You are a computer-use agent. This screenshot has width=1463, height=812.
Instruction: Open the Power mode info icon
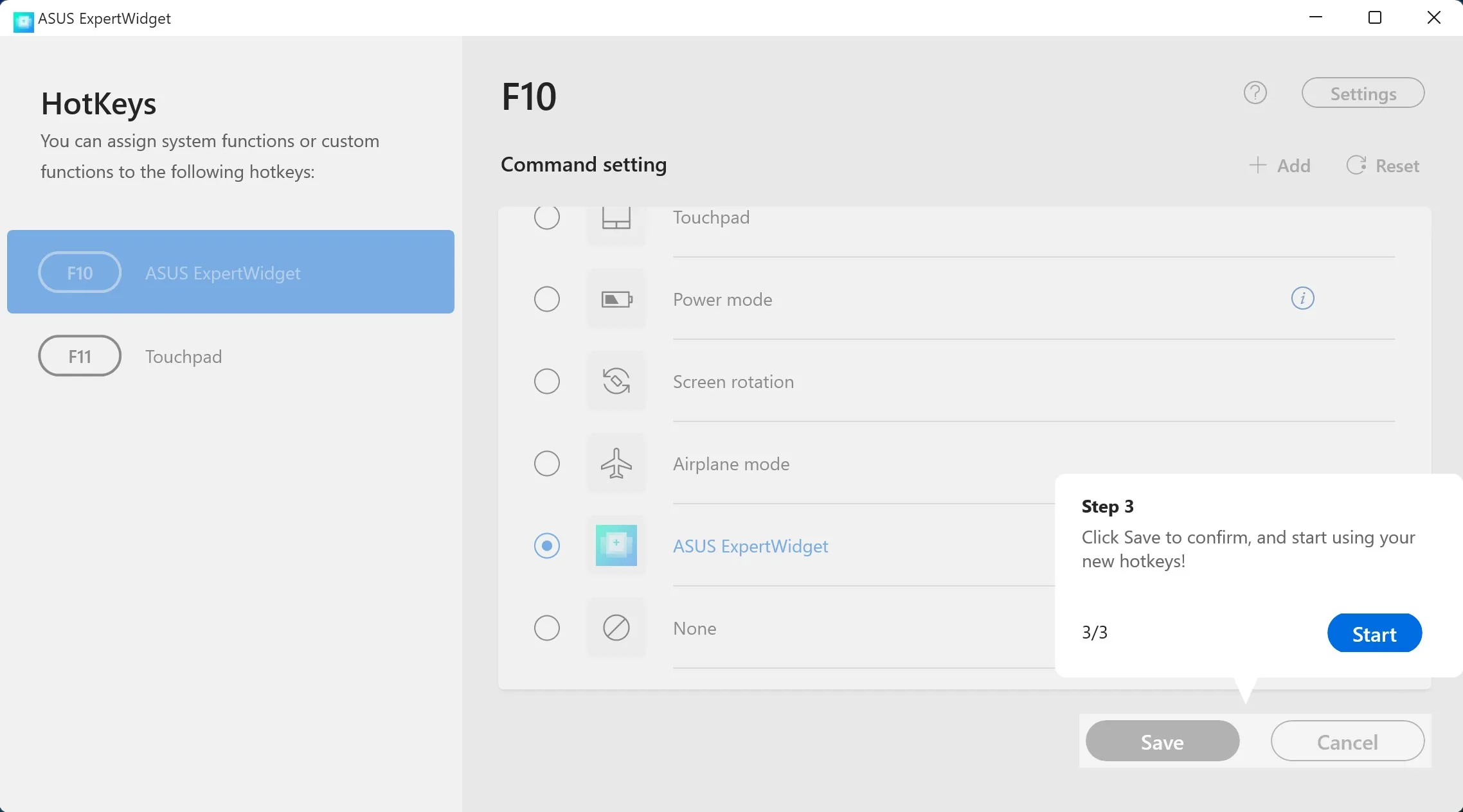point(1303,298)
